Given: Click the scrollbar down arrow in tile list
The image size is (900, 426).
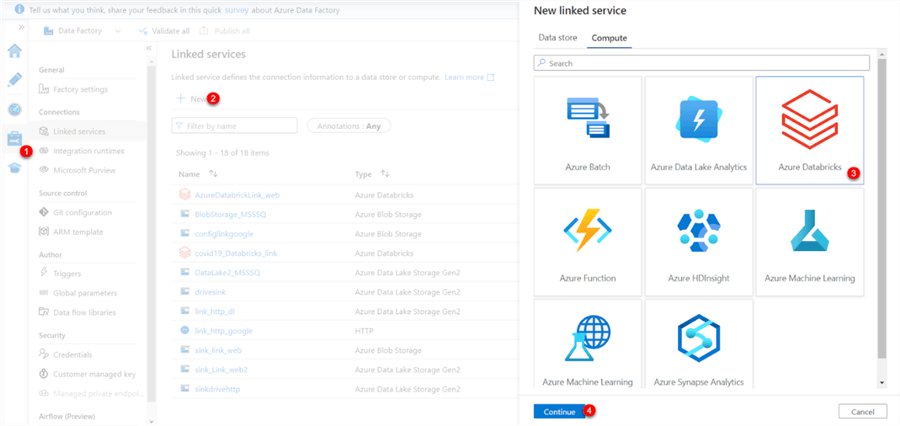Looking at the screenshot, I should [882, 383].
